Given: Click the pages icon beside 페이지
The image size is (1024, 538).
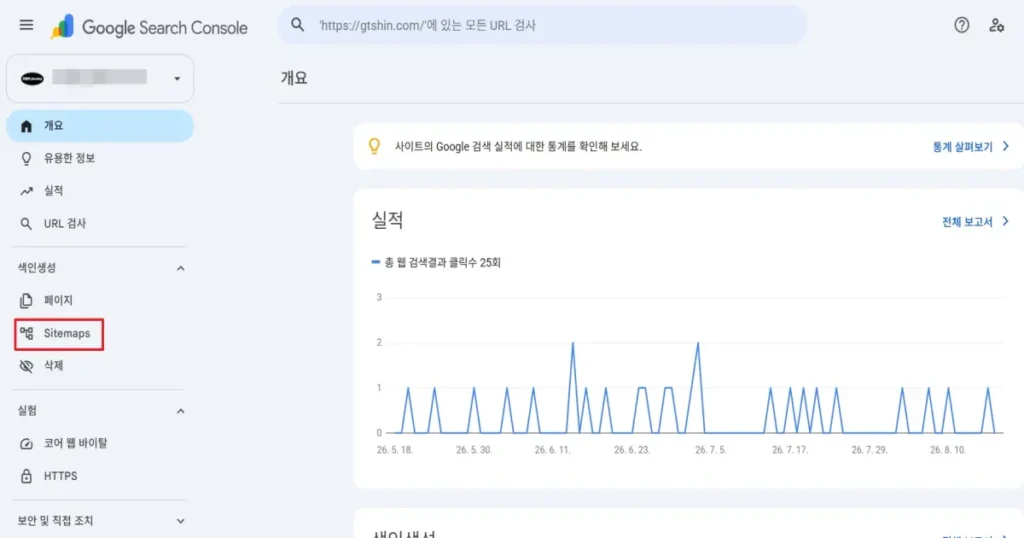Looking at the screenshot, I should pyautogui.click(x=26, y=300).
